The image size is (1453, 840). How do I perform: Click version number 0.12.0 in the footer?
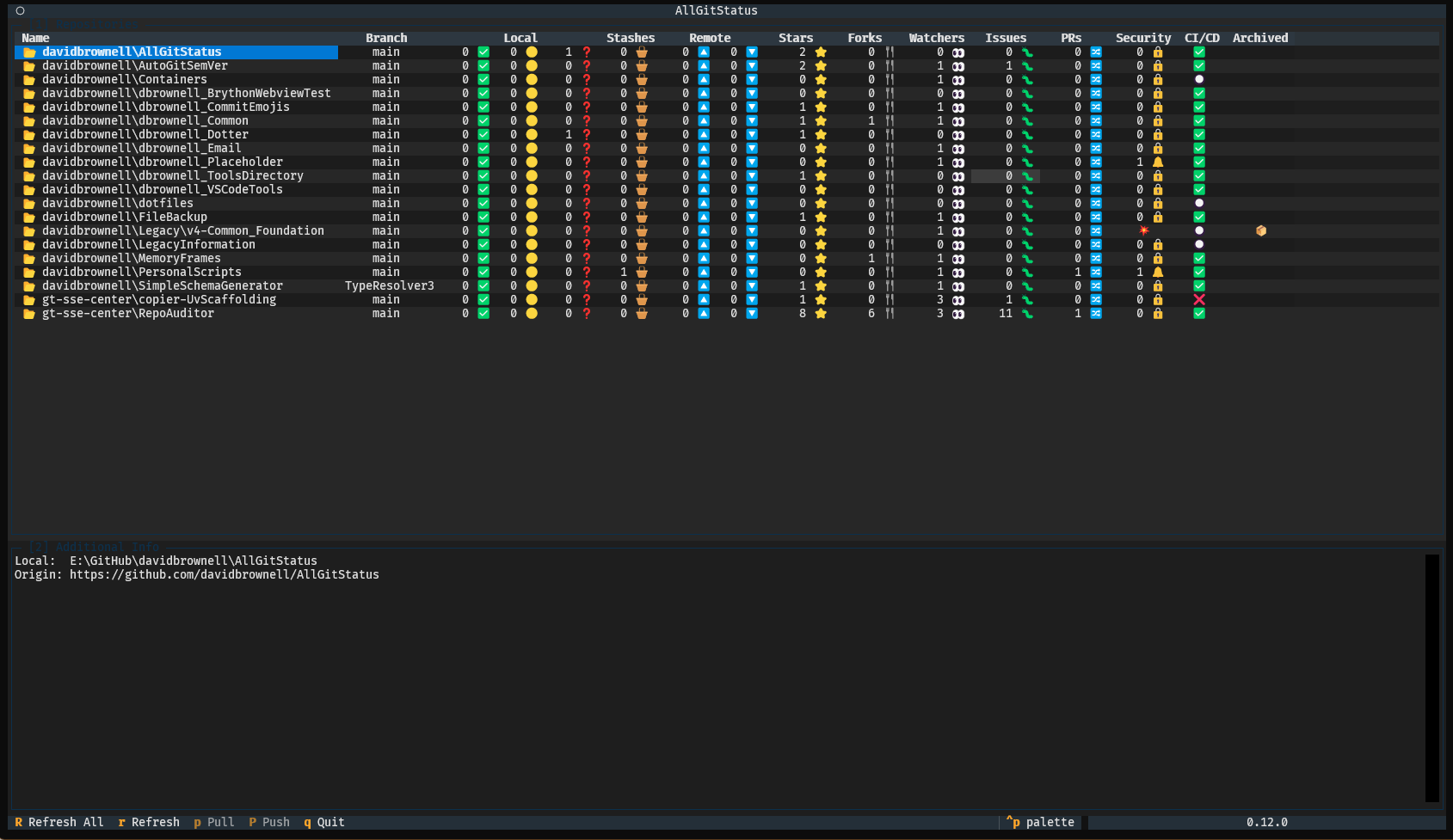(1267, 823)
